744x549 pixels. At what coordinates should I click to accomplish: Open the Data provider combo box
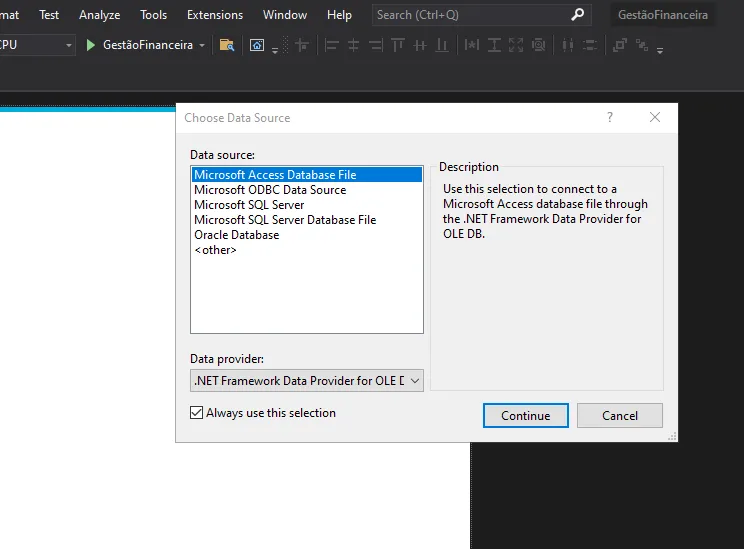307,381
